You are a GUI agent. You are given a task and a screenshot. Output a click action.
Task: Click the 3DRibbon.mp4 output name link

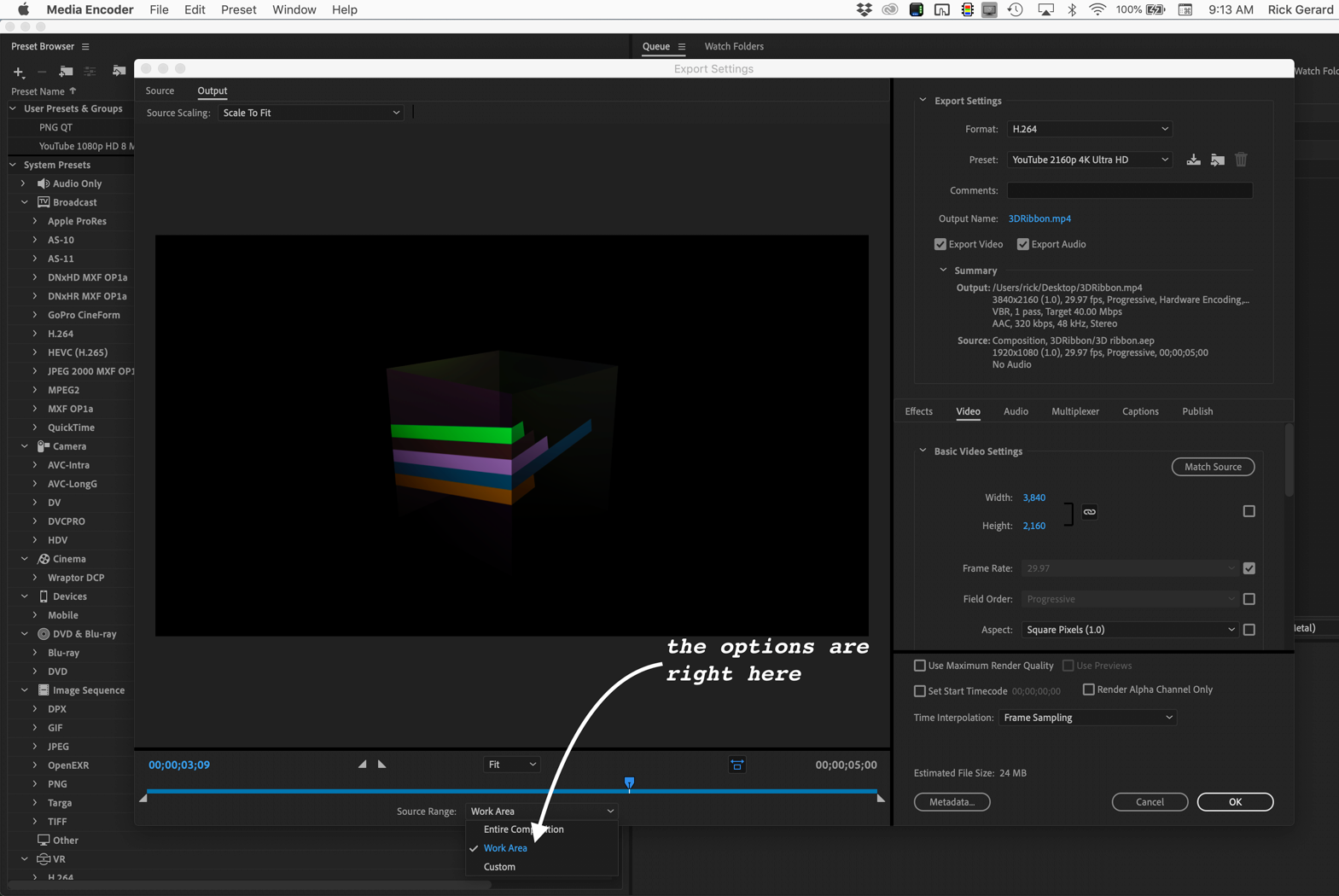coord(1039,218)
